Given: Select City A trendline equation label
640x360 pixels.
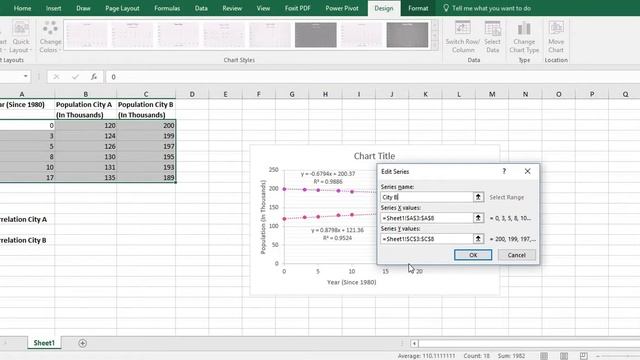Looking at the screenshot, I should click(x=337, y=234).
